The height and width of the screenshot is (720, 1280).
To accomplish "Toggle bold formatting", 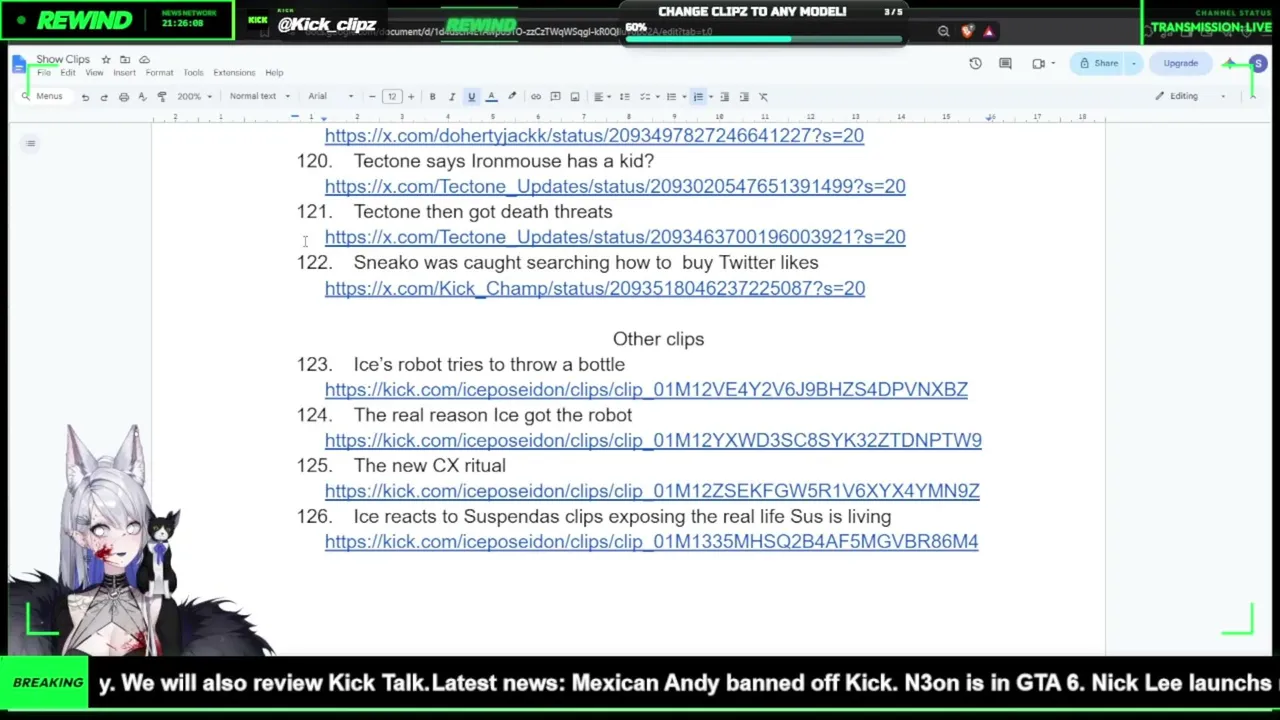I will coord(432,97).
